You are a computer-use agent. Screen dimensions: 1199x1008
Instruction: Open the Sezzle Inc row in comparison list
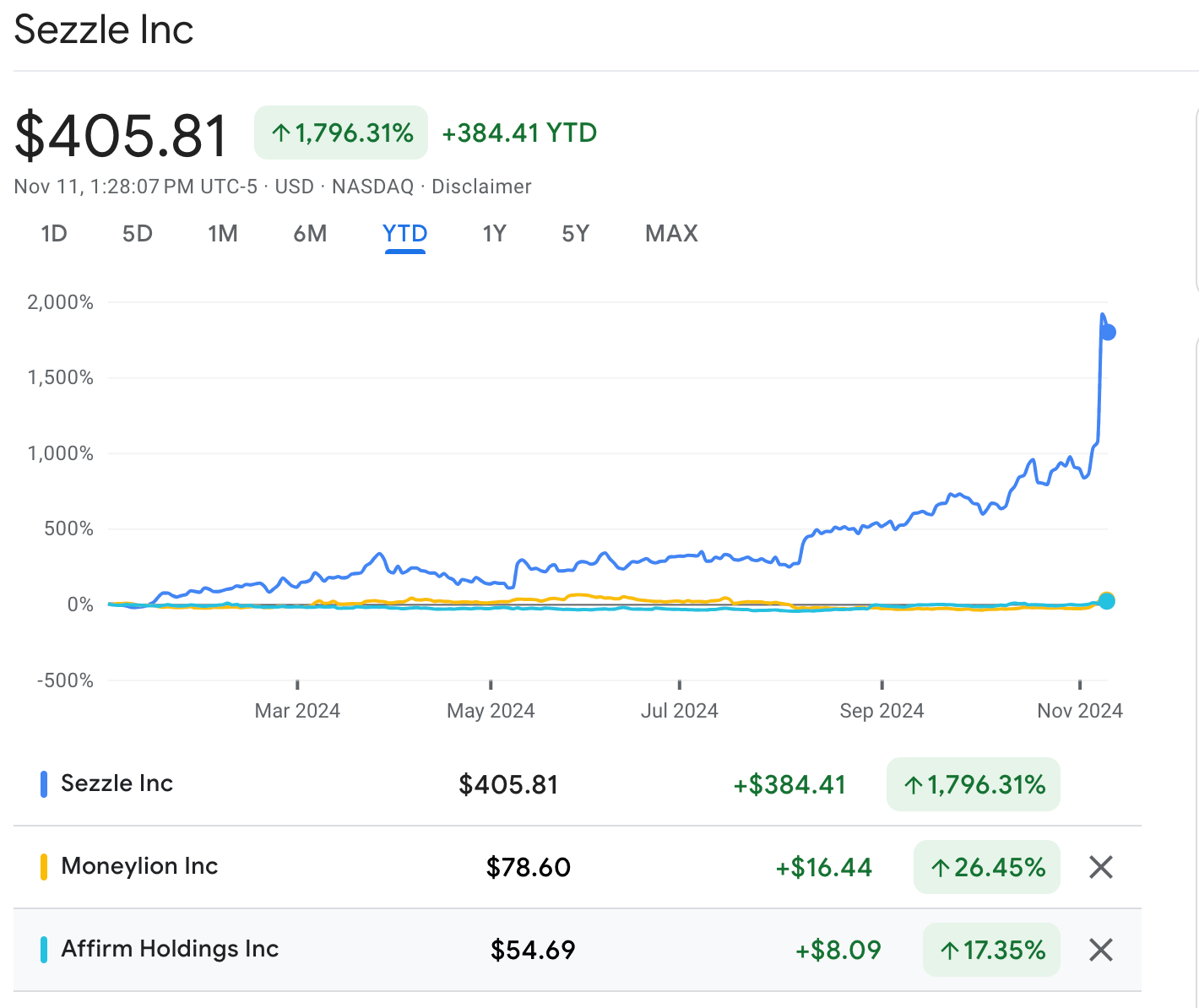pos(578,784)
